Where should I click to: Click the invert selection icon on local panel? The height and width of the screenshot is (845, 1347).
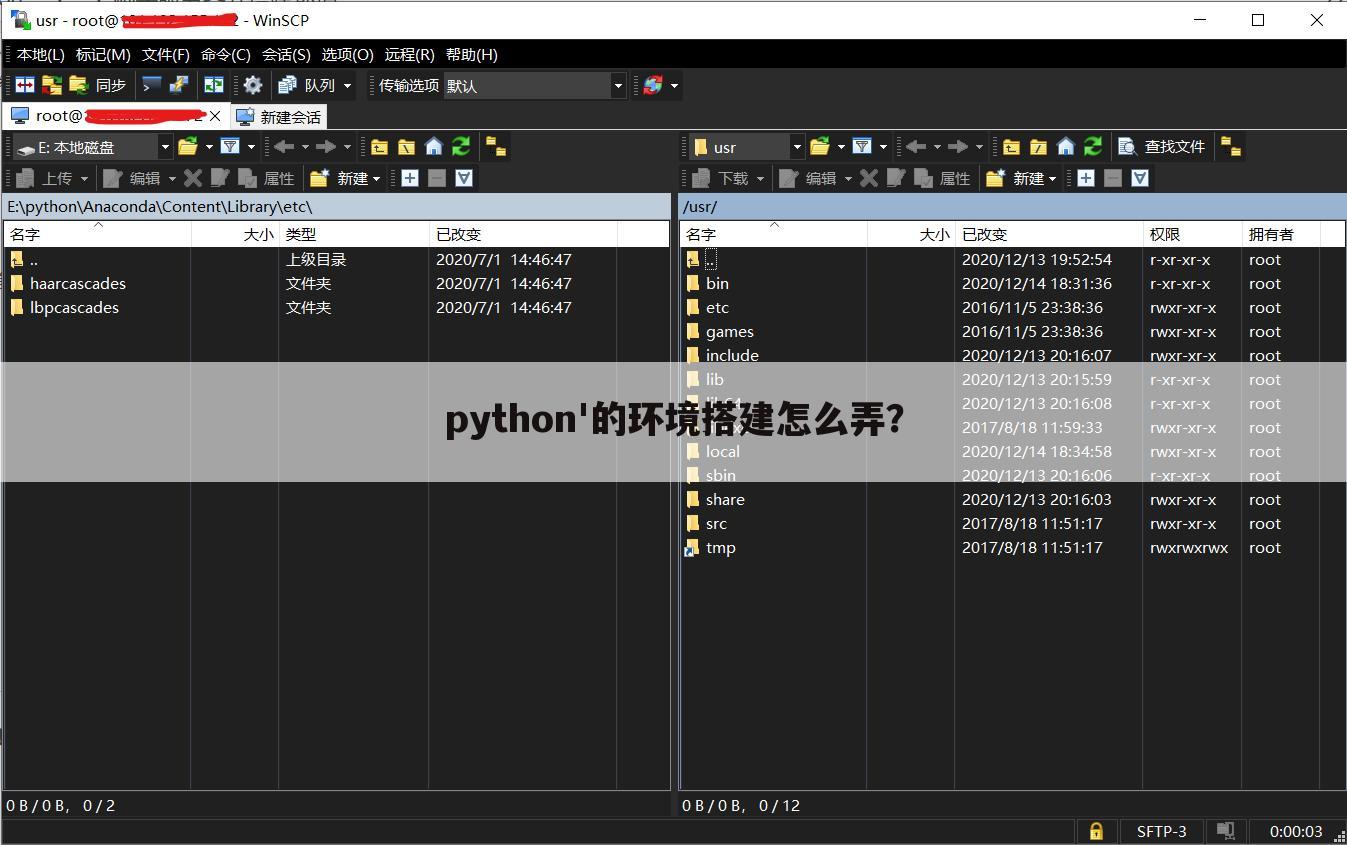click(x=463, y=178)
